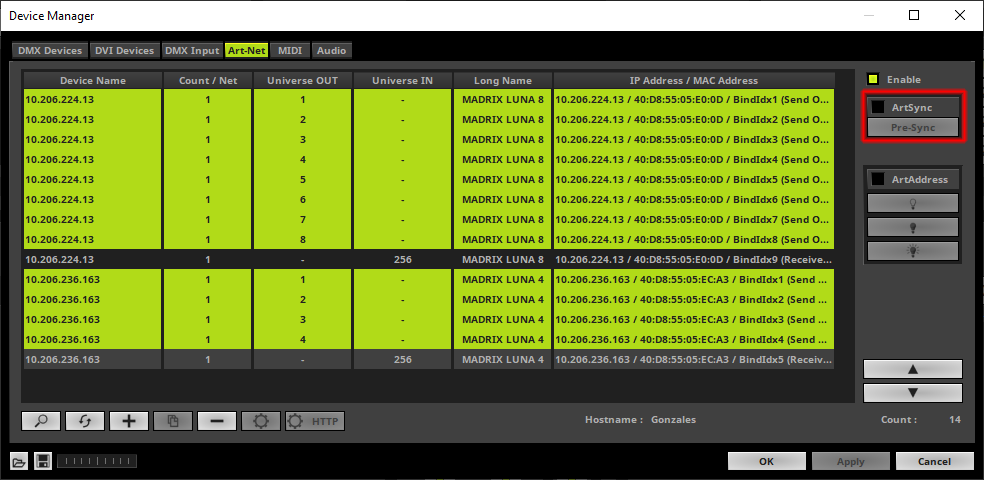
Task: Click the Cancel button
Action: click(x=934, y=461)
